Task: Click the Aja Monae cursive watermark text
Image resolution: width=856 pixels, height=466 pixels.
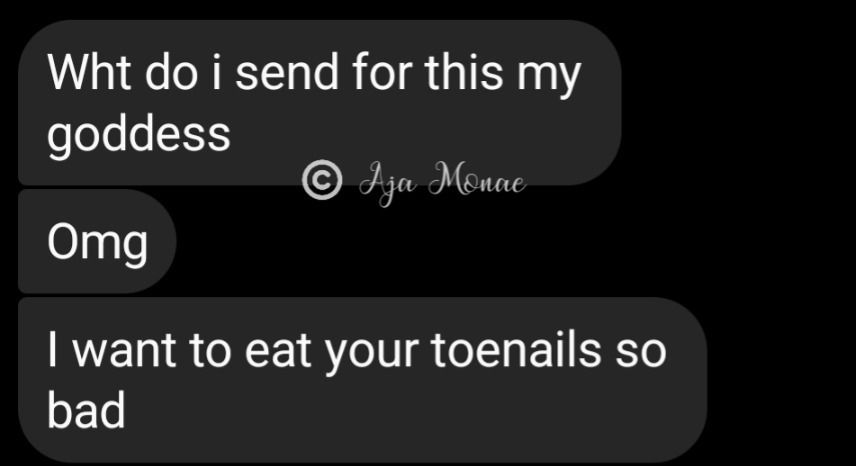Action: coord(442,183)
